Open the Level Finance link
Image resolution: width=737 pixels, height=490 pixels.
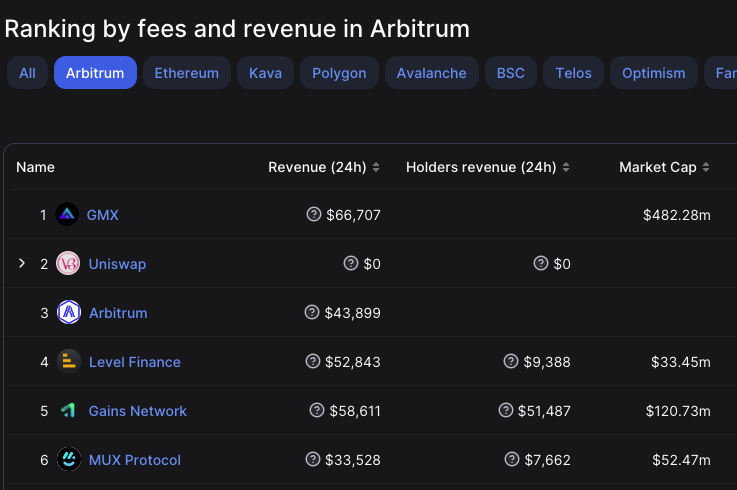coord(135,362)
